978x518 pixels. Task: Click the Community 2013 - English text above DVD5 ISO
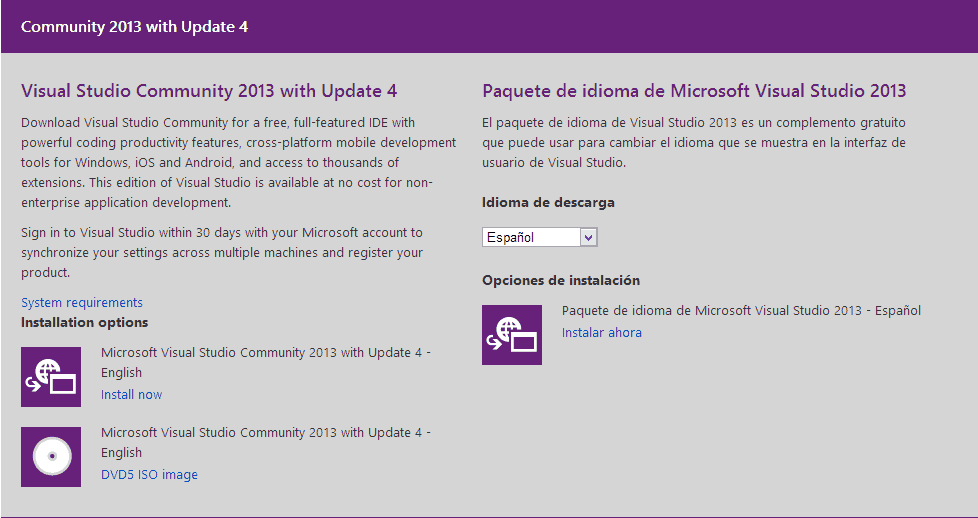point(266,442)
